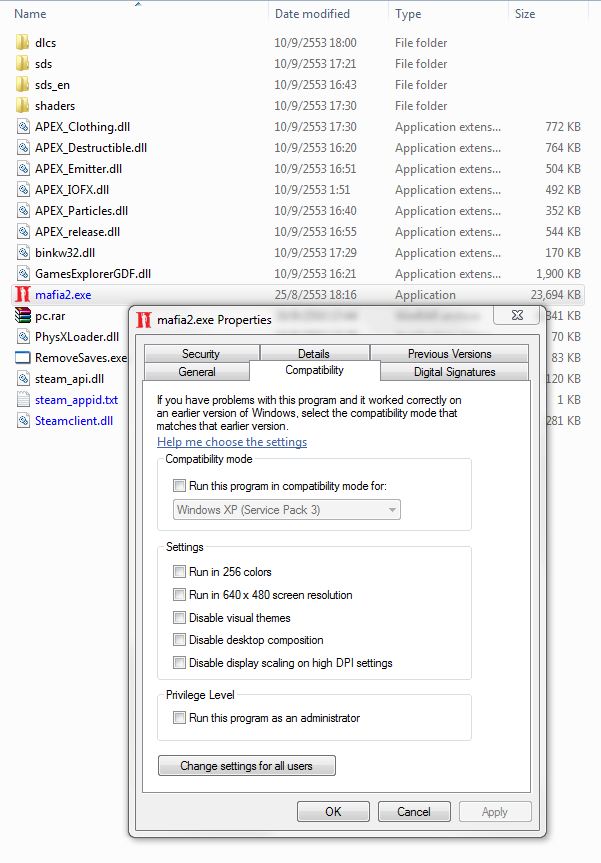Select the Compatibility tab

coord(314,370)
